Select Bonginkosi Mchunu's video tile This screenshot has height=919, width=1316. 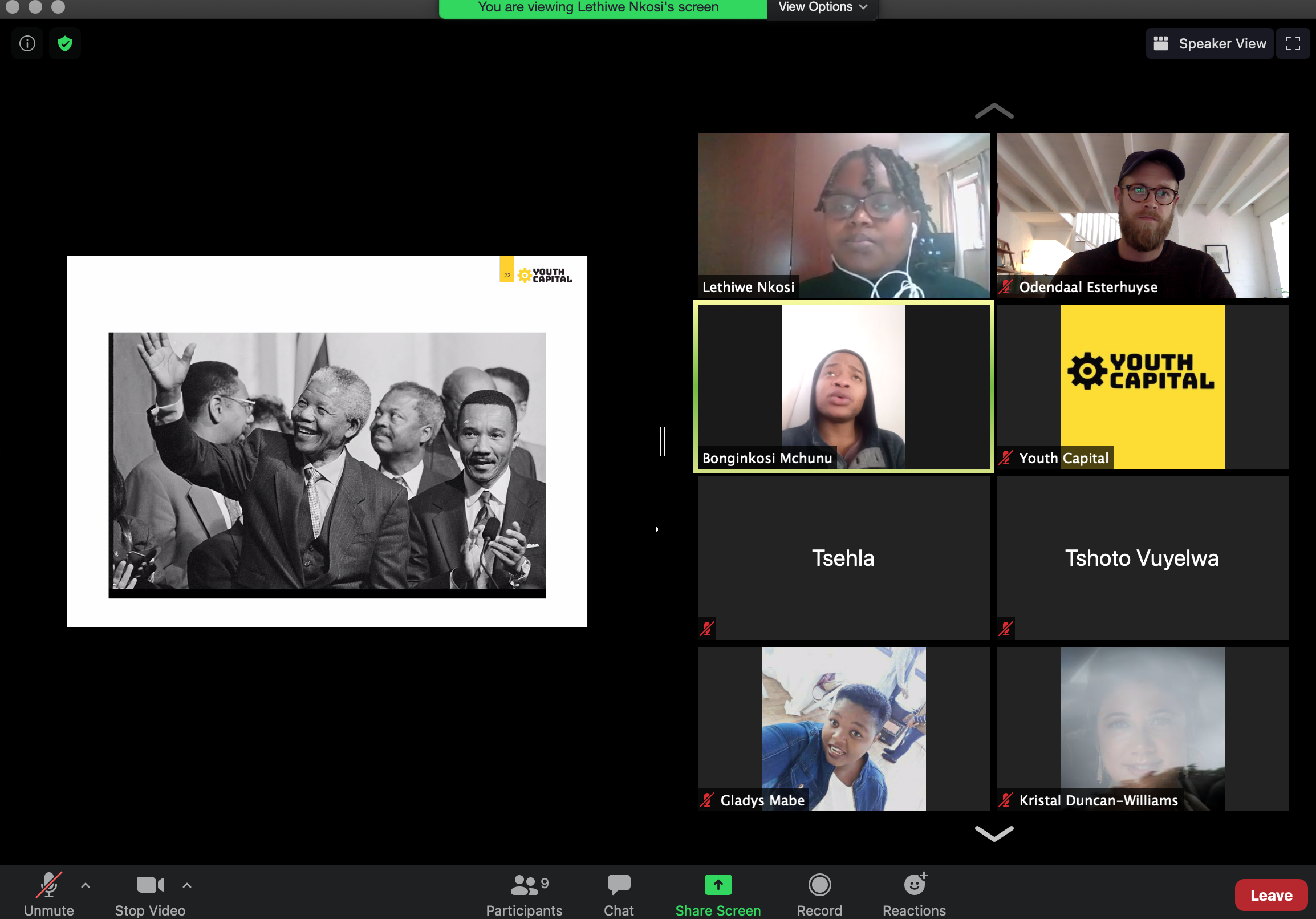(x=843, y=386)
